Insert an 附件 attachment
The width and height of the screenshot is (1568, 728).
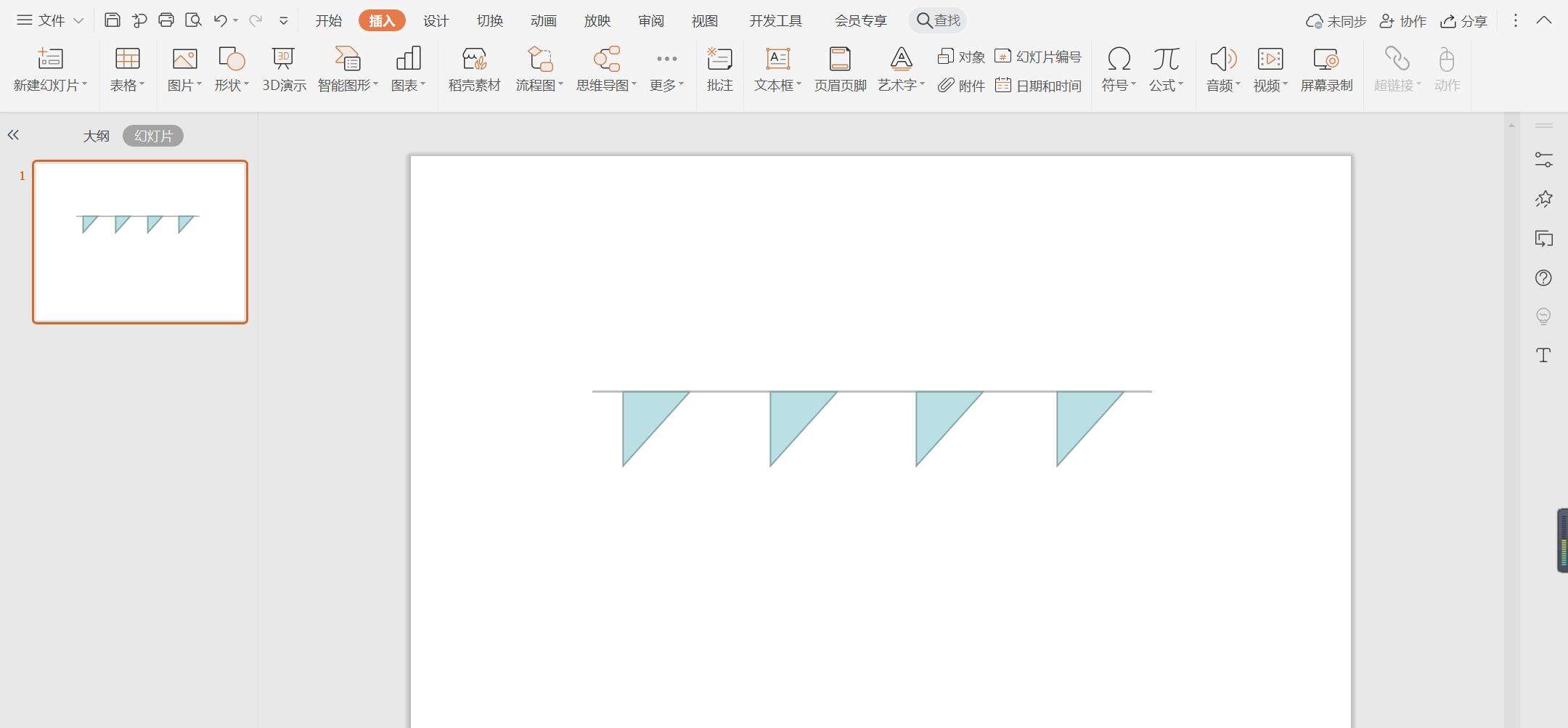tap(961, 86)
